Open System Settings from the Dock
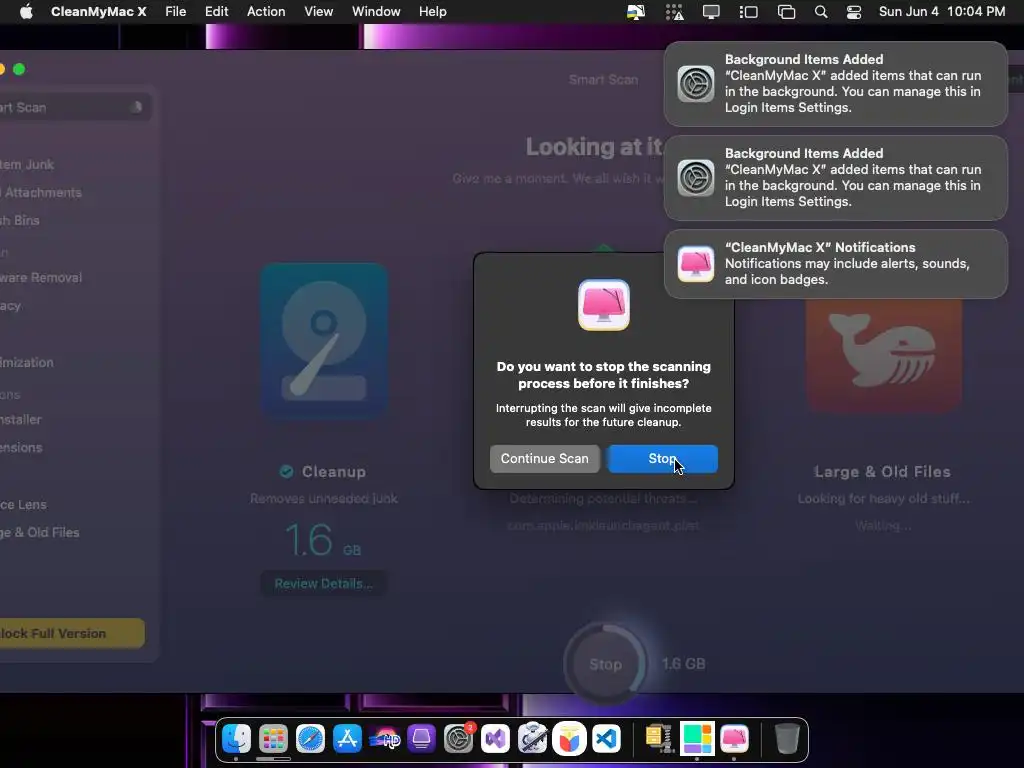Image resolution: width=1024 pixels, height=768 pixels. tap(458, 739)
